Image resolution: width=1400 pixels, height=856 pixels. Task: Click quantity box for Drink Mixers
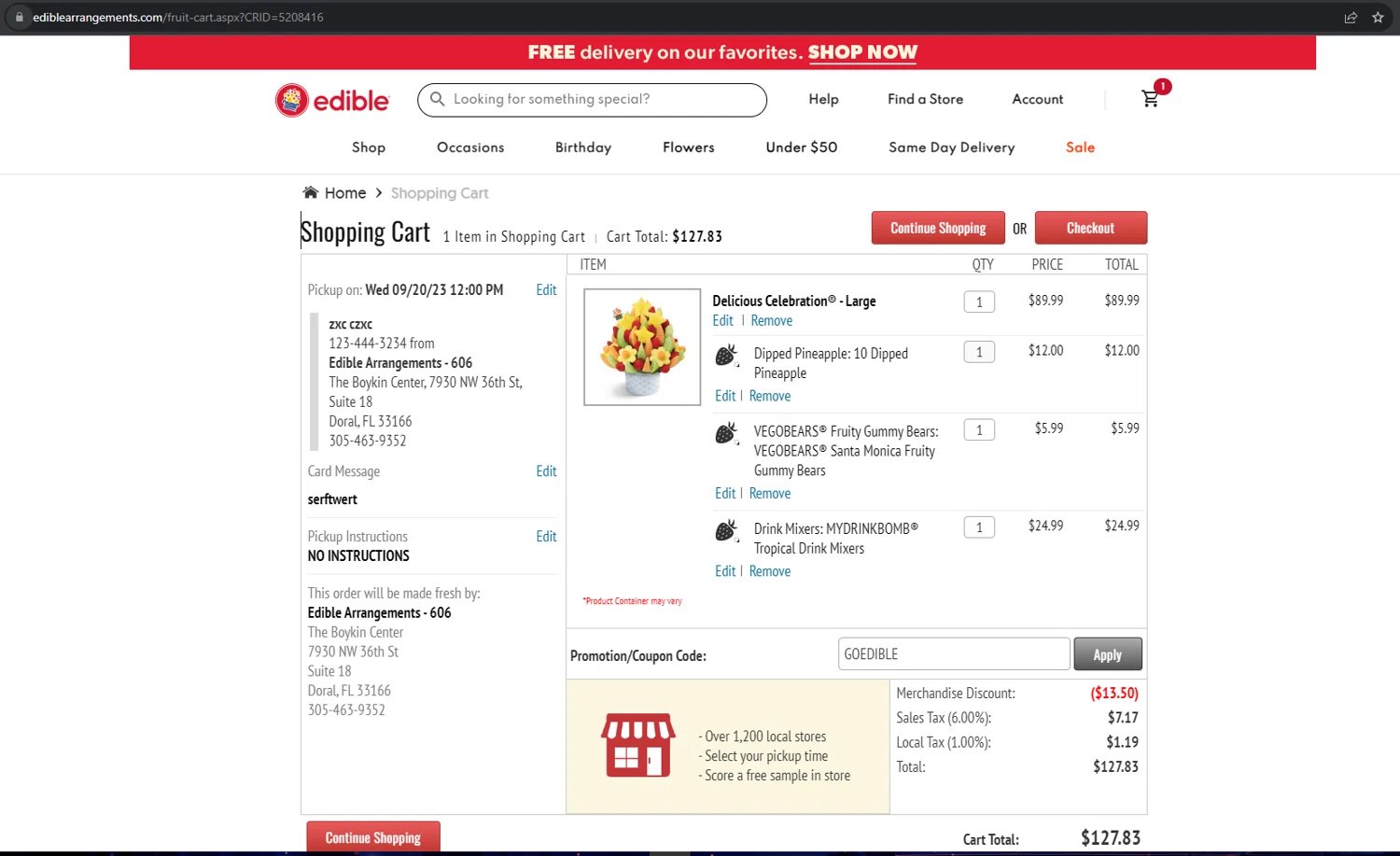pyautogui.click(x=979, y=527)
